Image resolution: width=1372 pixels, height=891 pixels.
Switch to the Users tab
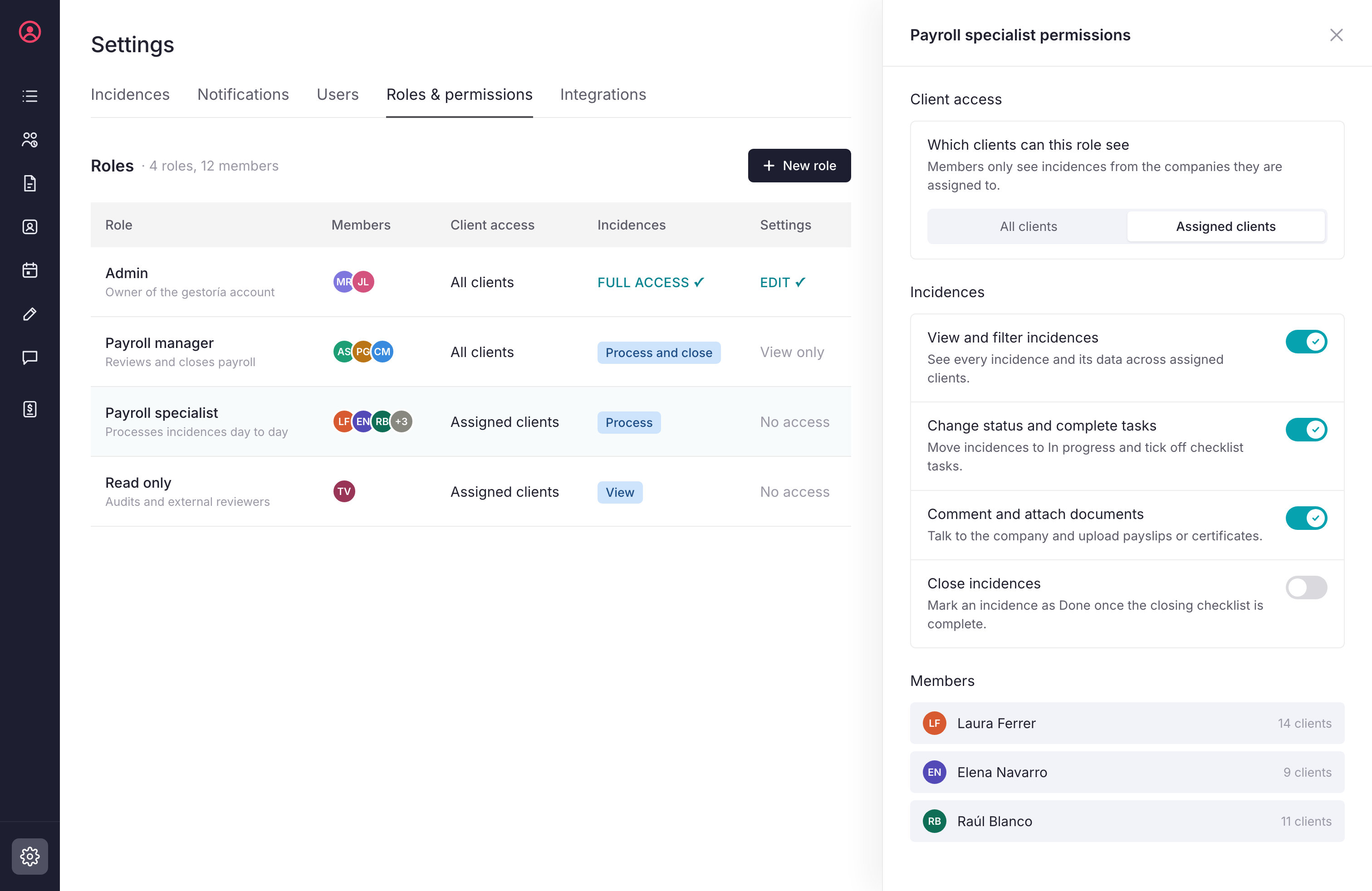[x=338, y=94]
